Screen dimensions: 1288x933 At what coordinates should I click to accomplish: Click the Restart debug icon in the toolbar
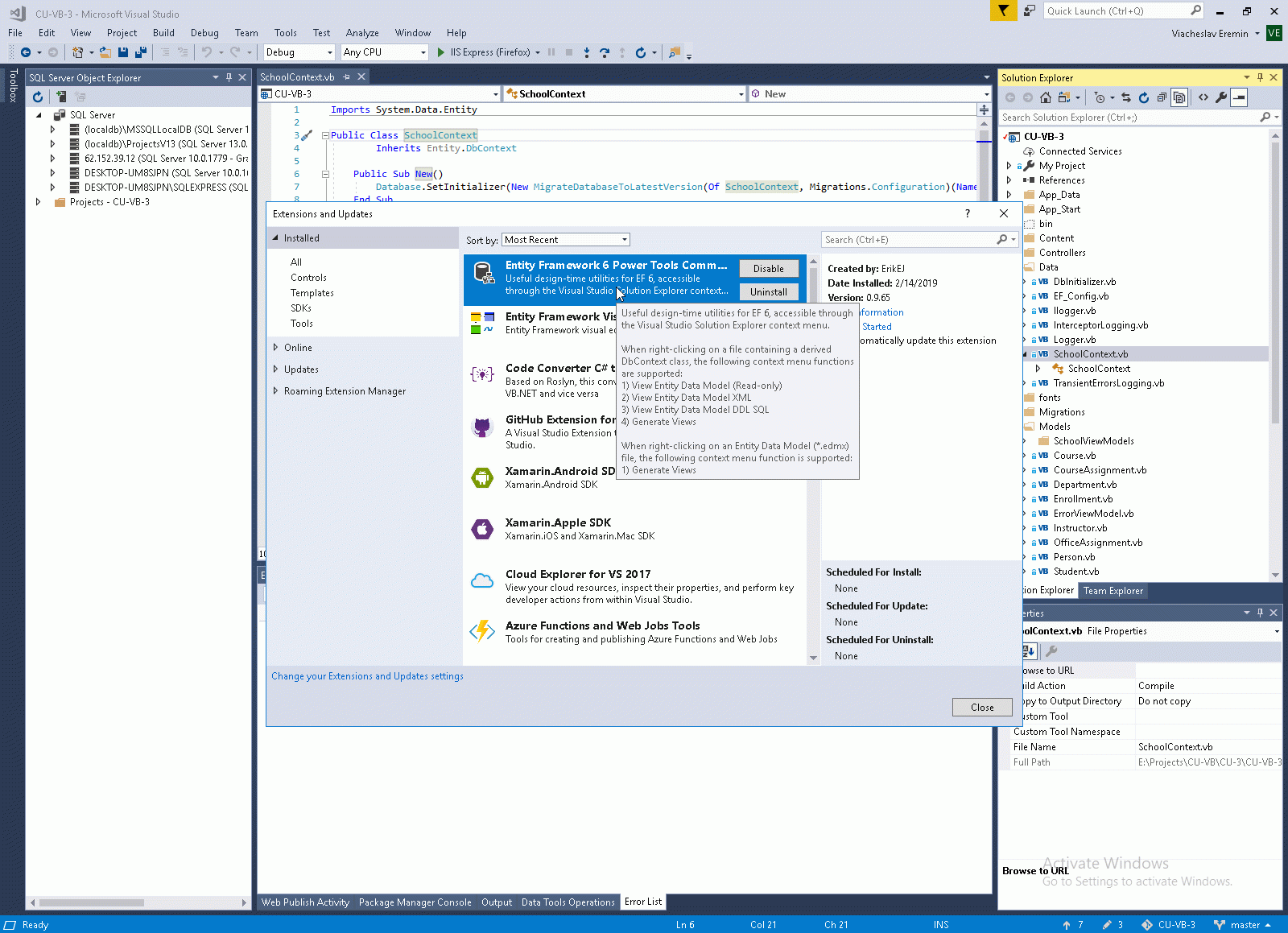coord(641,52)
